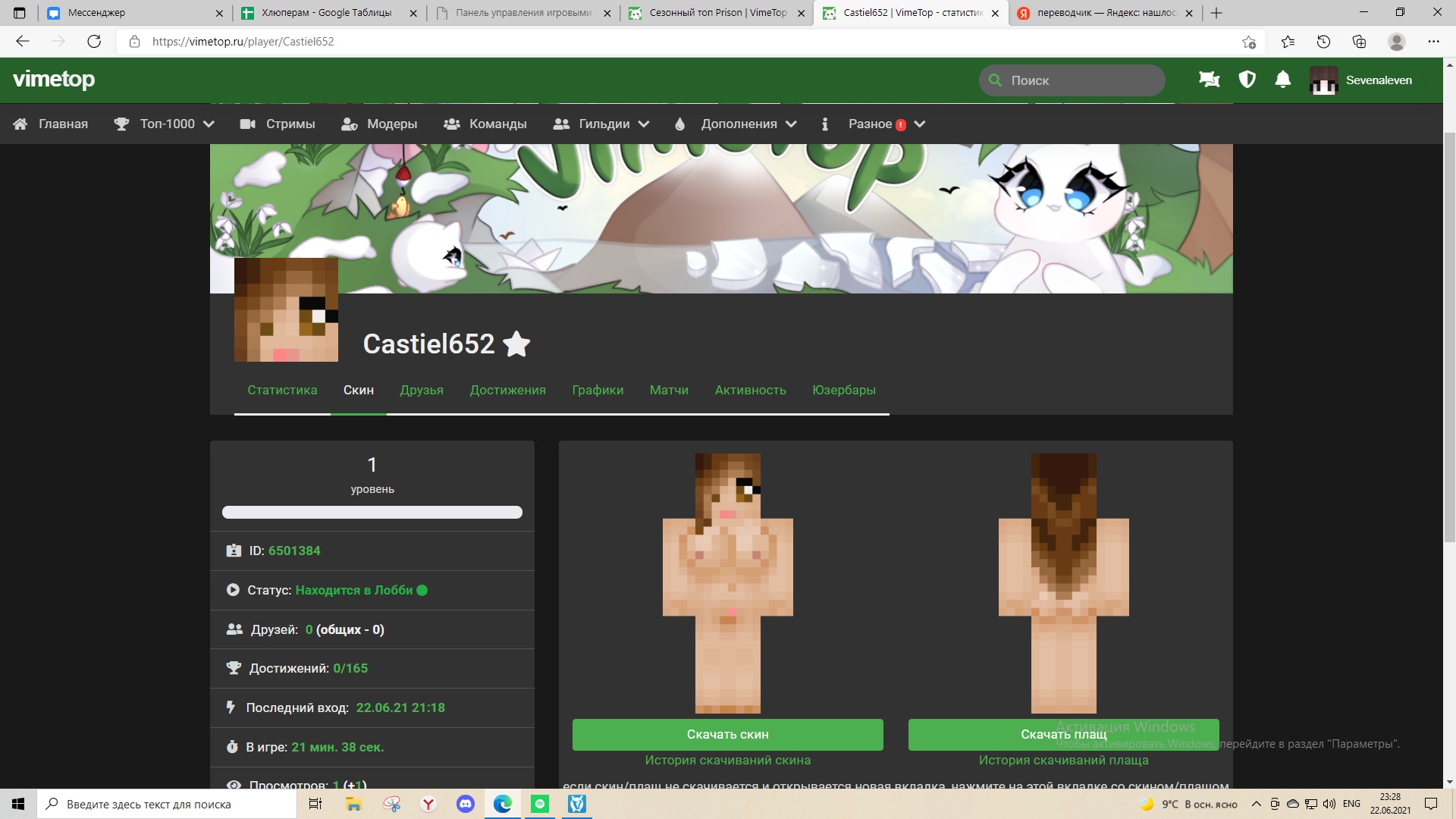Click the search magnifier icon

point(995,80)
